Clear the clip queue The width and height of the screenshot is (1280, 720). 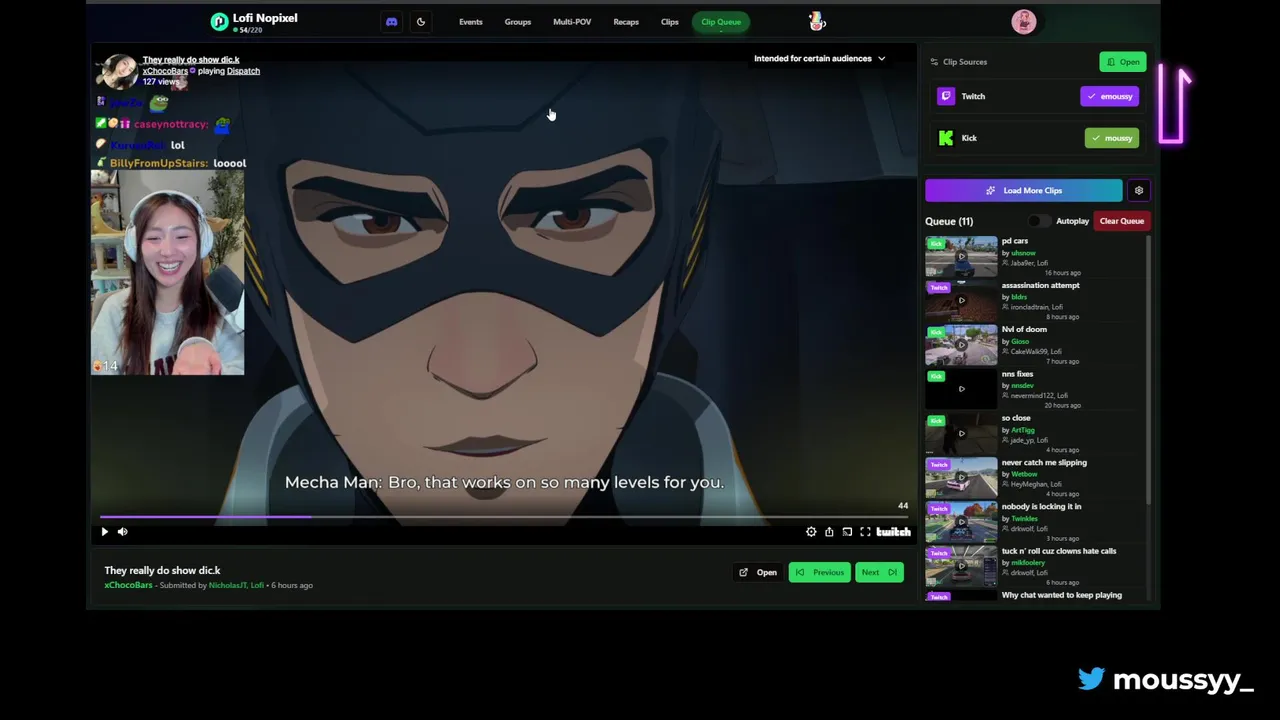[1121, 221]
